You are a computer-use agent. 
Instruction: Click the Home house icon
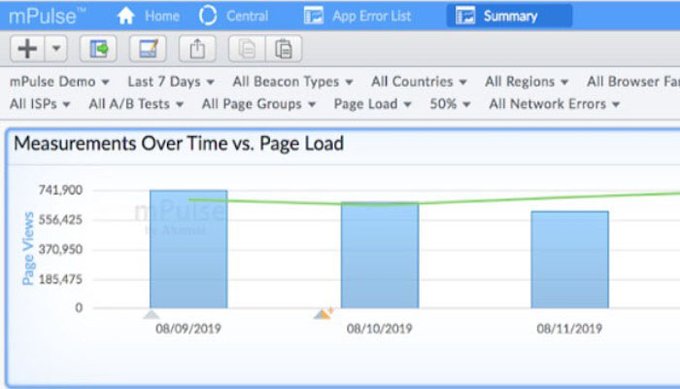[126, 16]
